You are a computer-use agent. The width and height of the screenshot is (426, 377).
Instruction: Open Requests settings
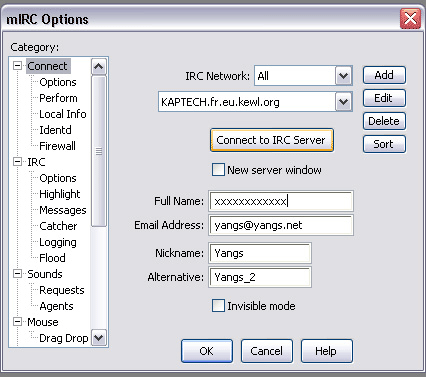pyautogui.click(x=62, y=290)
